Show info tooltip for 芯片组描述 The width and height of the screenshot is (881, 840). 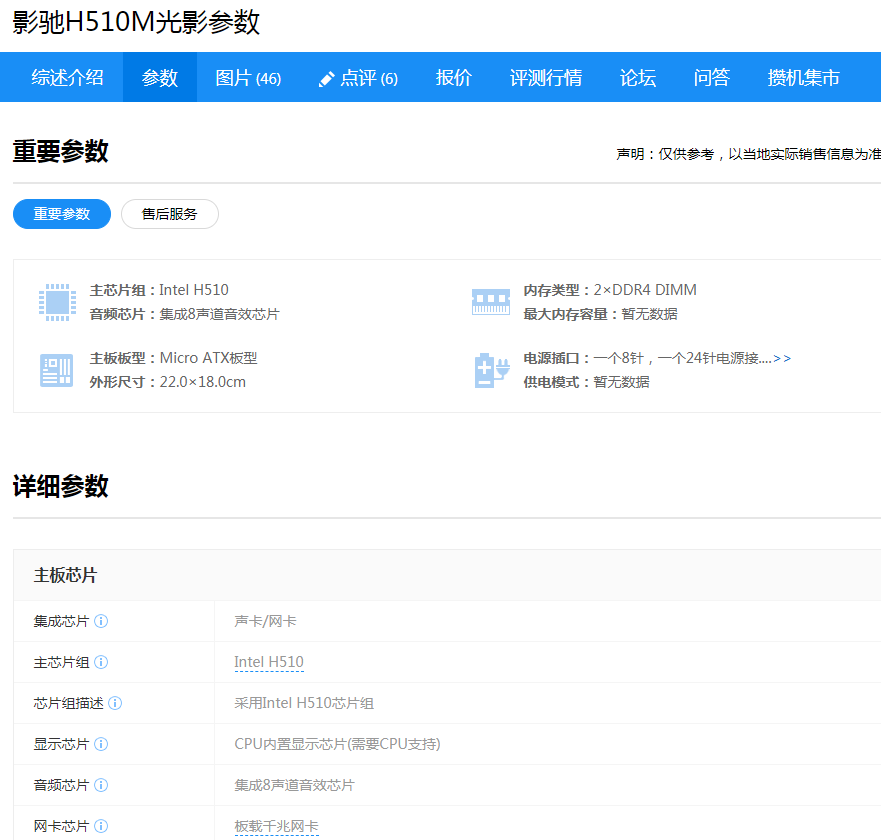115,703
